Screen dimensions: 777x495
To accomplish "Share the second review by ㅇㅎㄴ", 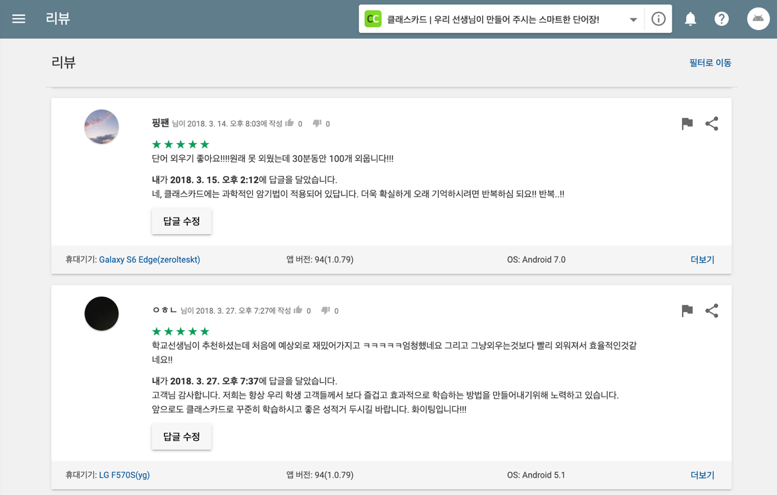I will coord(712,311).
